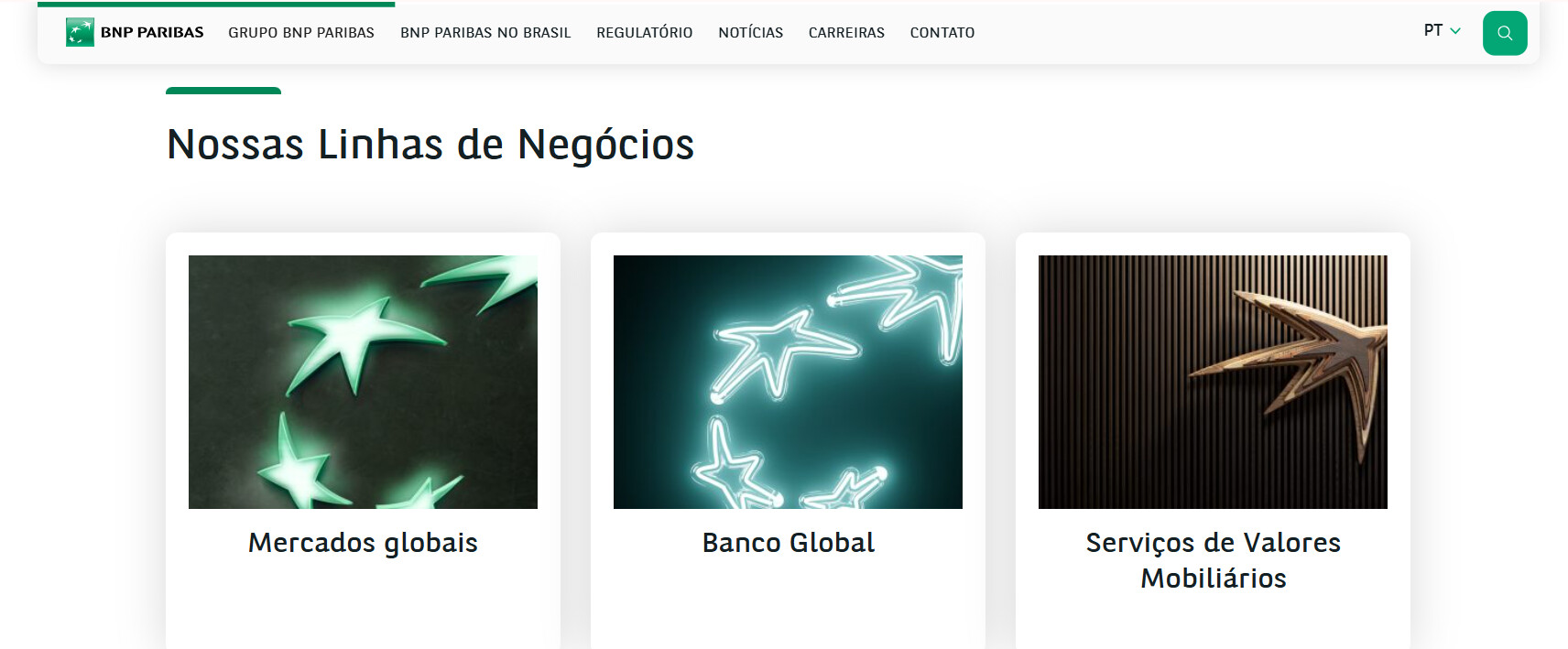Select the Contato navigation item
This screenshot has height=649, width=1568.
pos(942,33)
